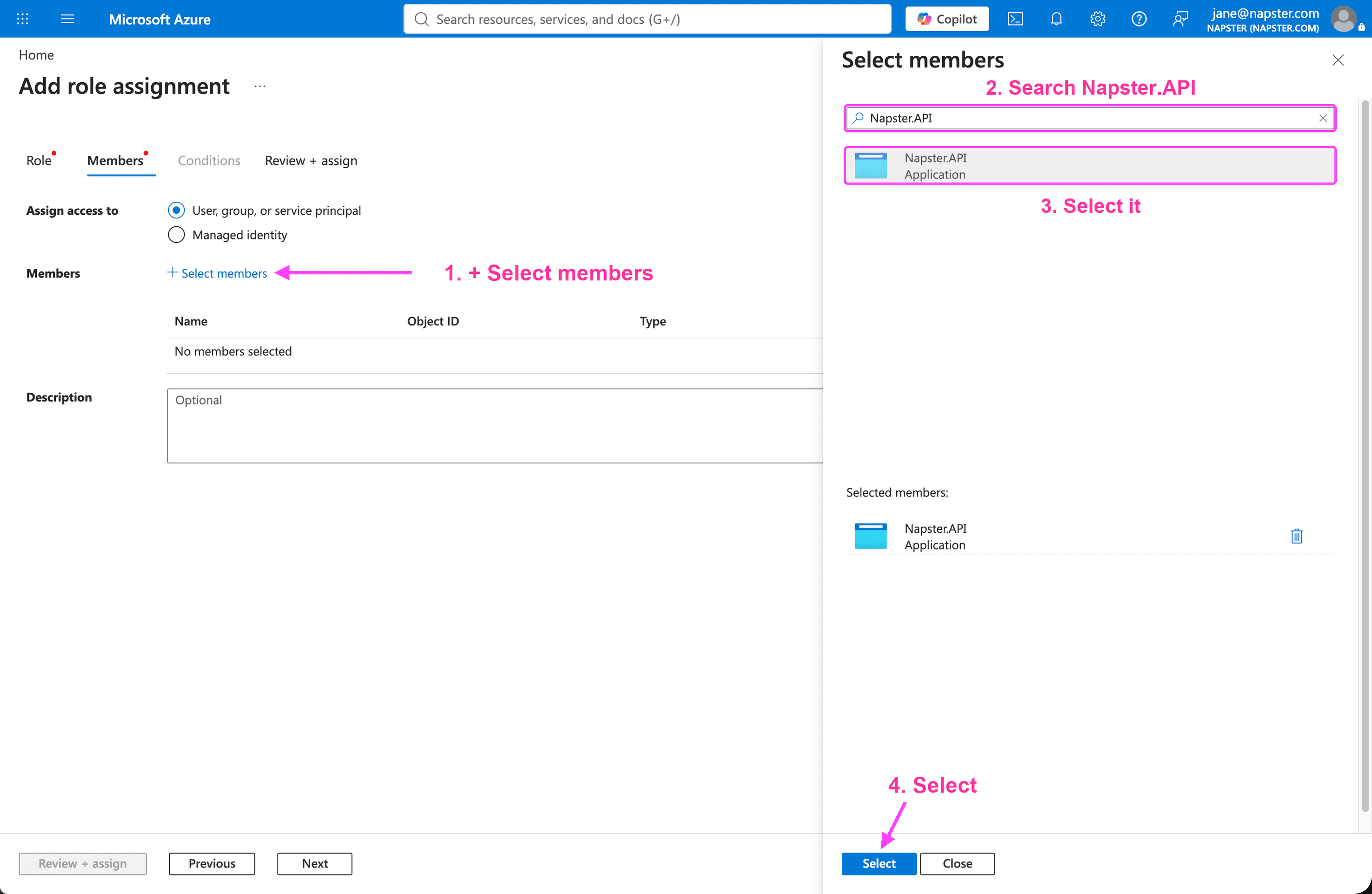This screenshot has width=1372, height=894.
Task: Click the bottom Review + assign button
Action: [x=82, y=863]
